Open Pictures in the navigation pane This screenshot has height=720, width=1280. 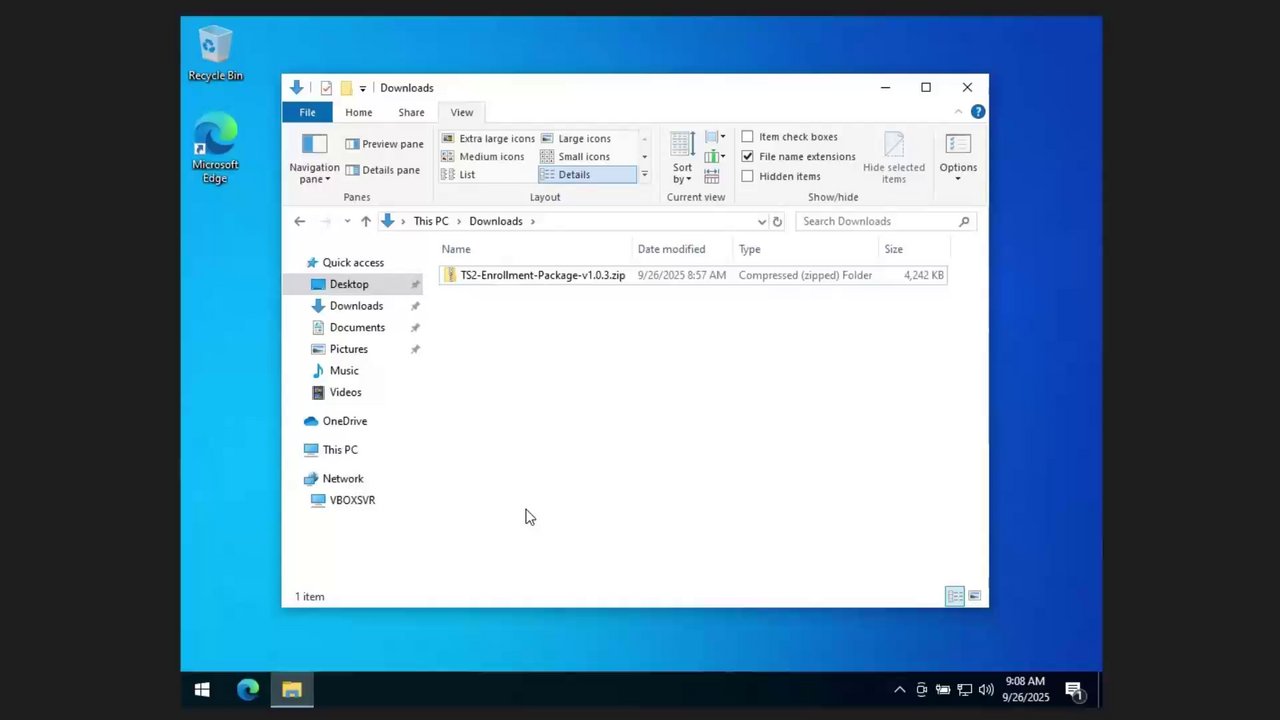tap(349, 349)
